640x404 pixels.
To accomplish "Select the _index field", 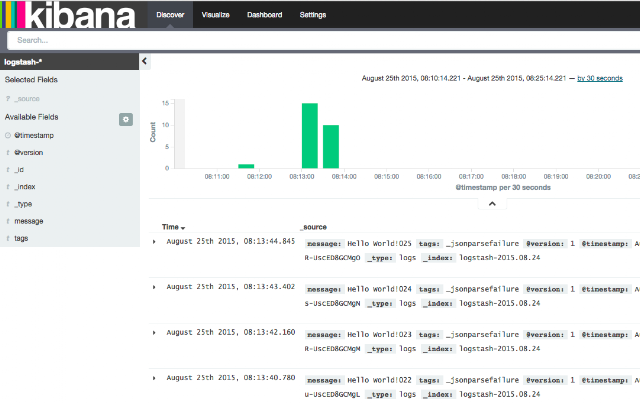I will [25, 187].
